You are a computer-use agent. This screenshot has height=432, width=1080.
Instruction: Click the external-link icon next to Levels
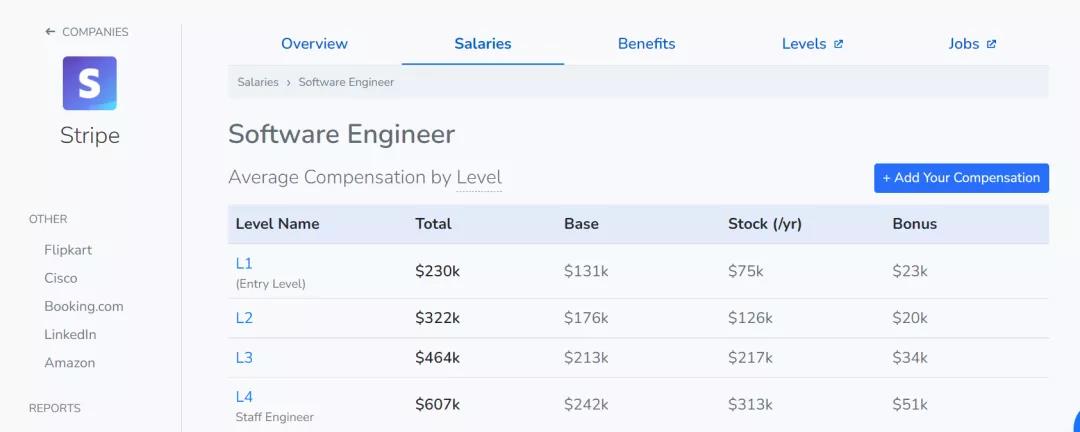838,44
